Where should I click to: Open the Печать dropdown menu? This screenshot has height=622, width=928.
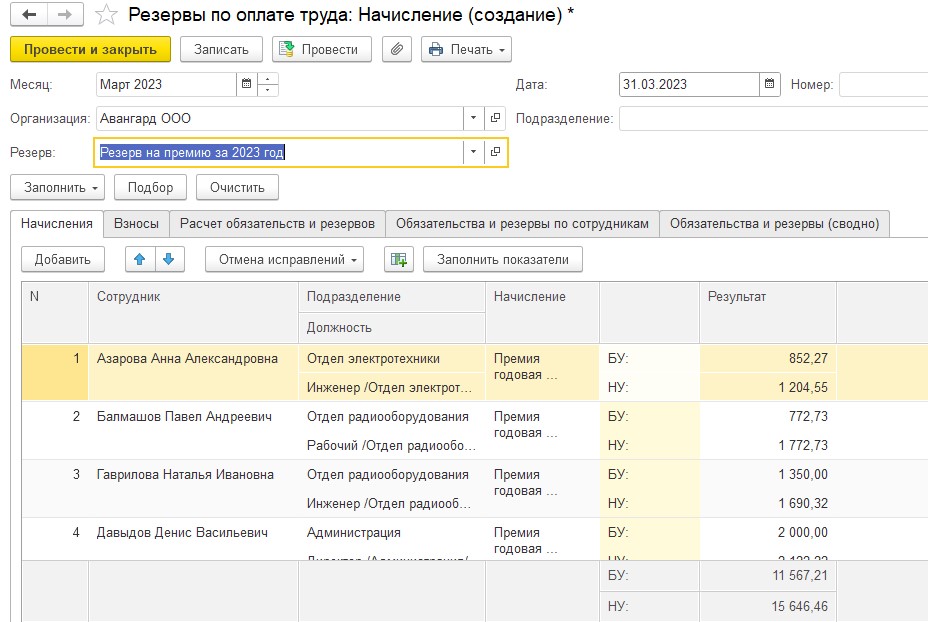(466, 49)
